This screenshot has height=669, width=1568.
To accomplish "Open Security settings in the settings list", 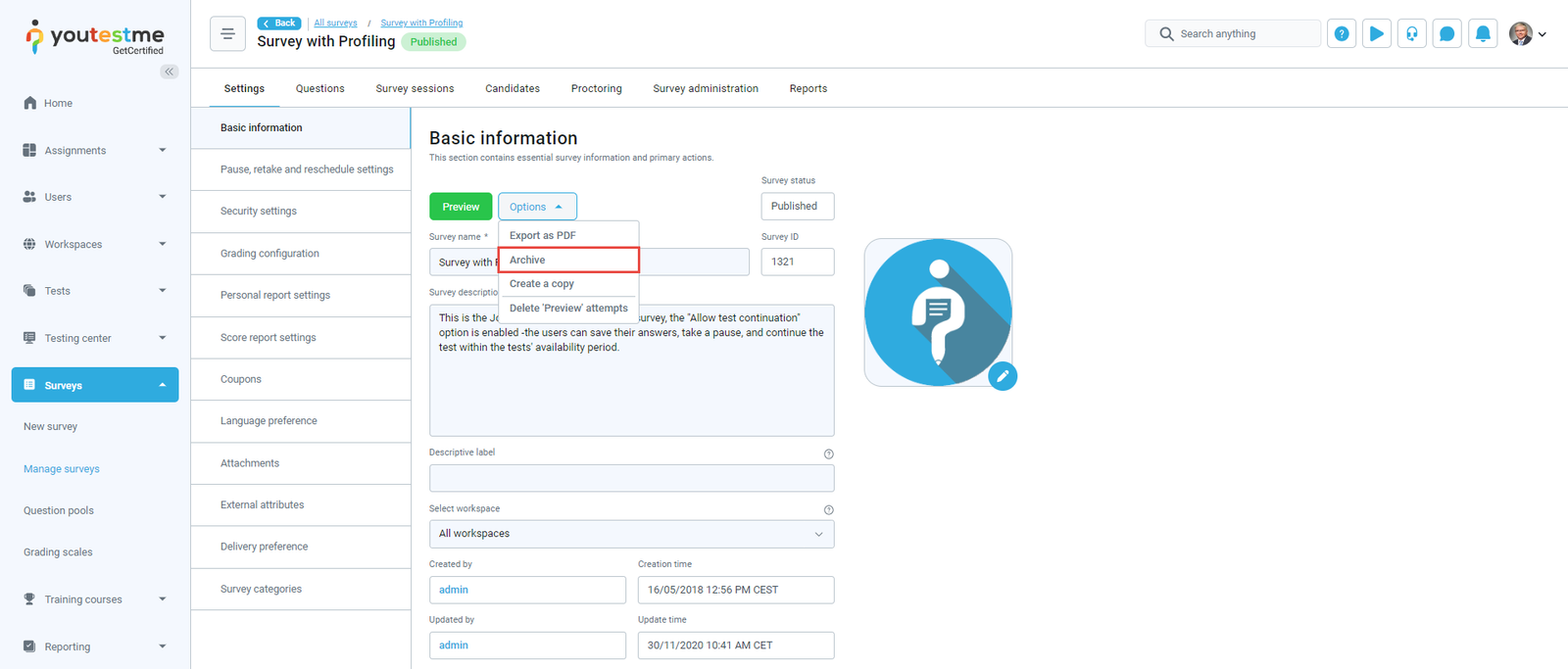I will pyautogui.click(x=259, y=212).
